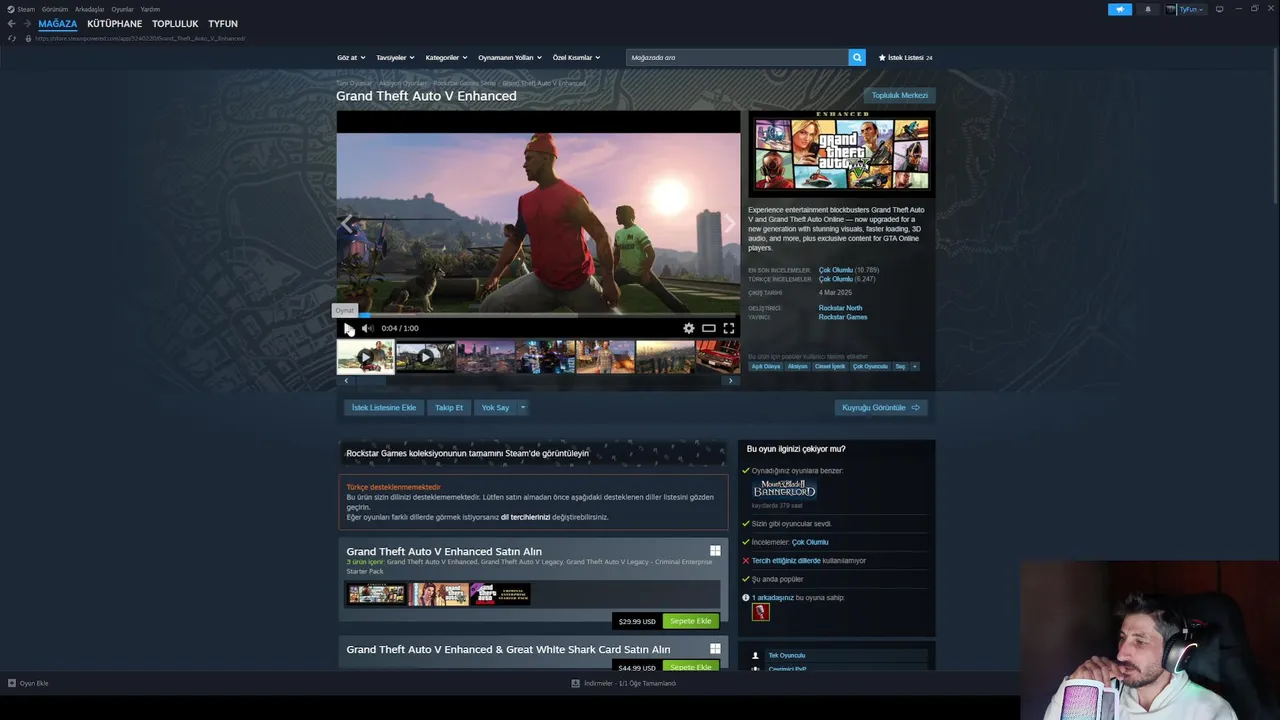Show previous media with the left overlay arrow
Screen dimensions: 1280x720
pos(347,224)
